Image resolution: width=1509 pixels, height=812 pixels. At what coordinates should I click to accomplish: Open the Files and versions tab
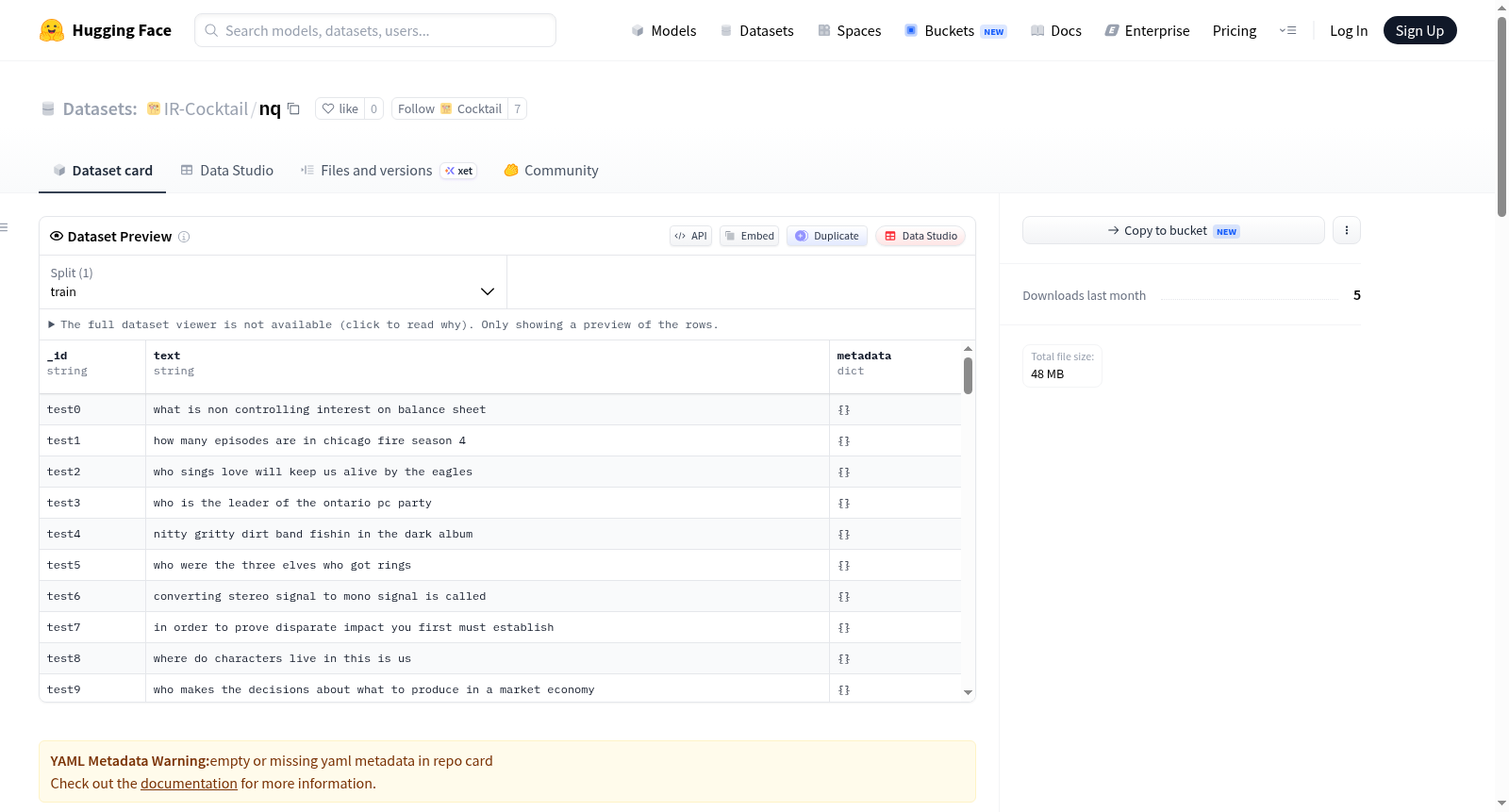coord(389,171)
